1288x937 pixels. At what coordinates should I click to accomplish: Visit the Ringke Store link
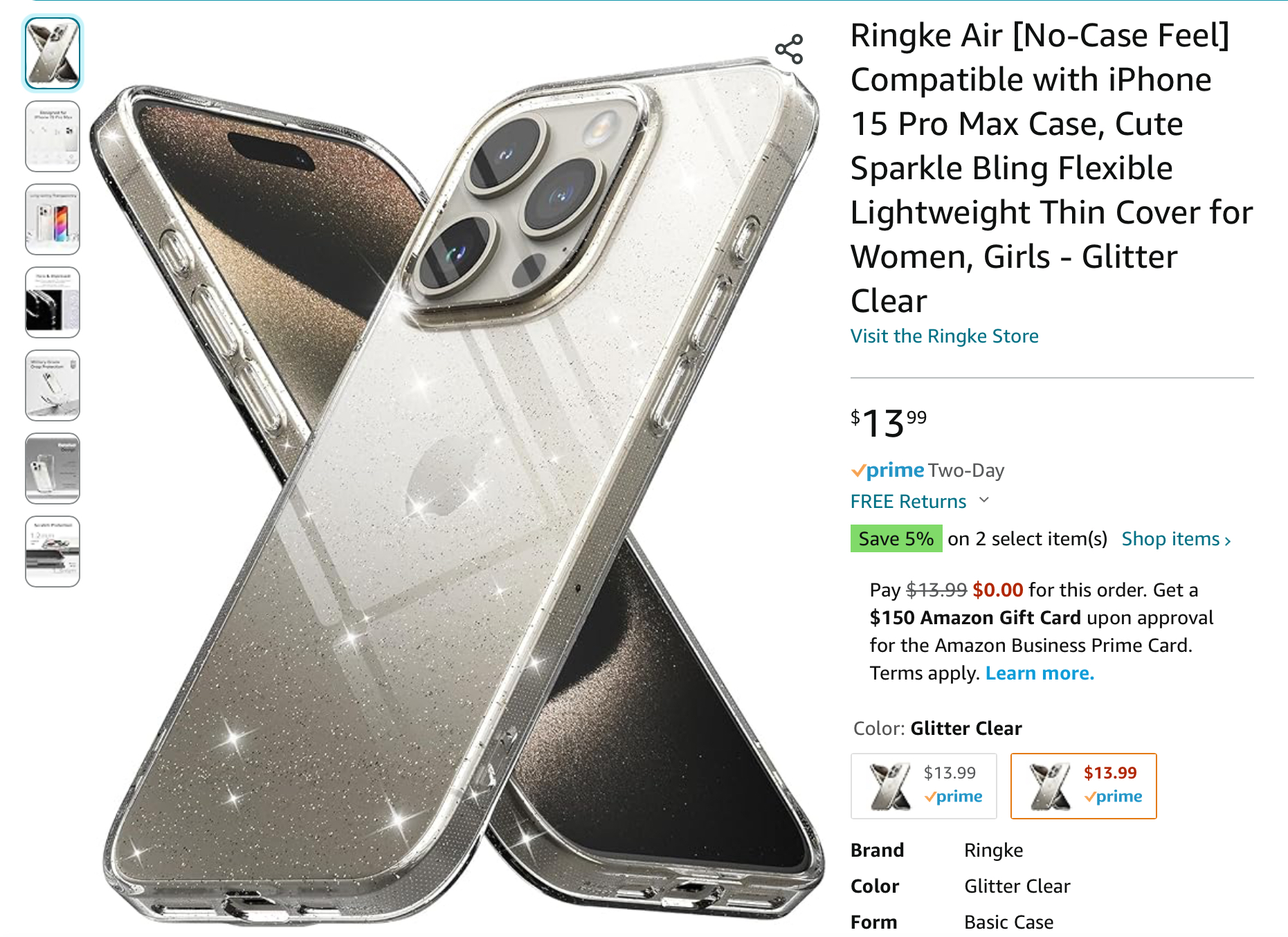pyautogui.click(x=944, y=336)
